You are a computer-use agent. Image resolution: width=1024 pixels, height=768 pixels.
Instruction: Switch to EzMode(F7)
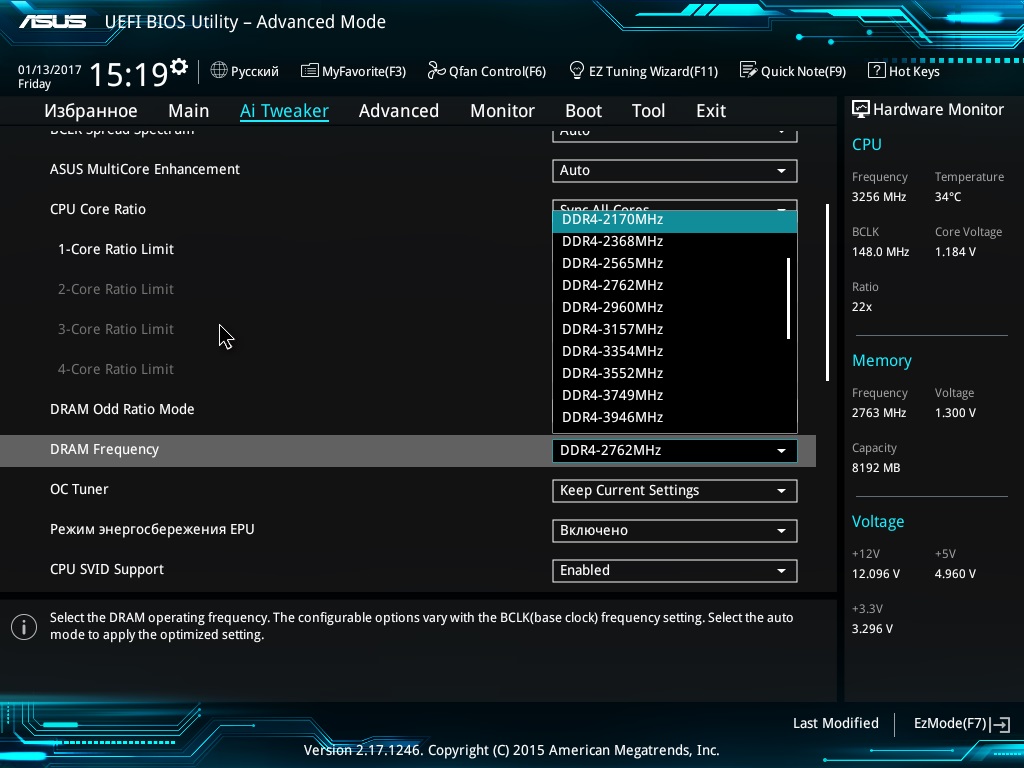(961, 724)
